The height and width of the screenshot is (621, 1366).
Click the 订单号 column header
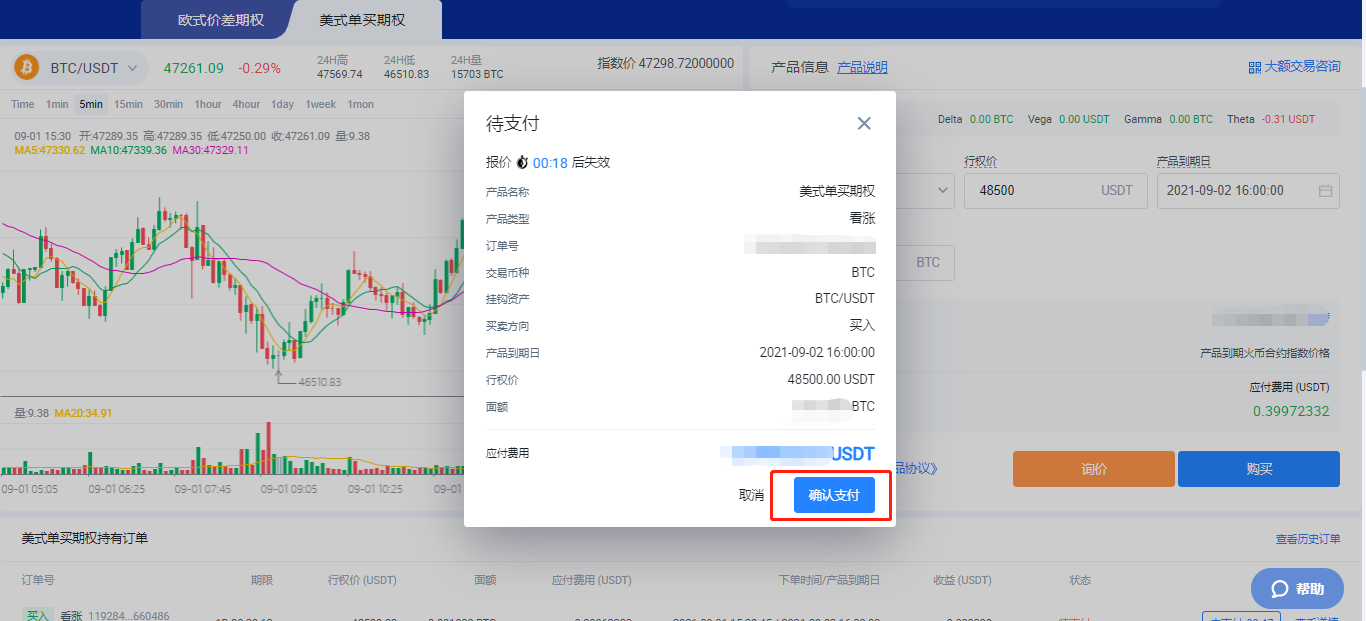38,580
